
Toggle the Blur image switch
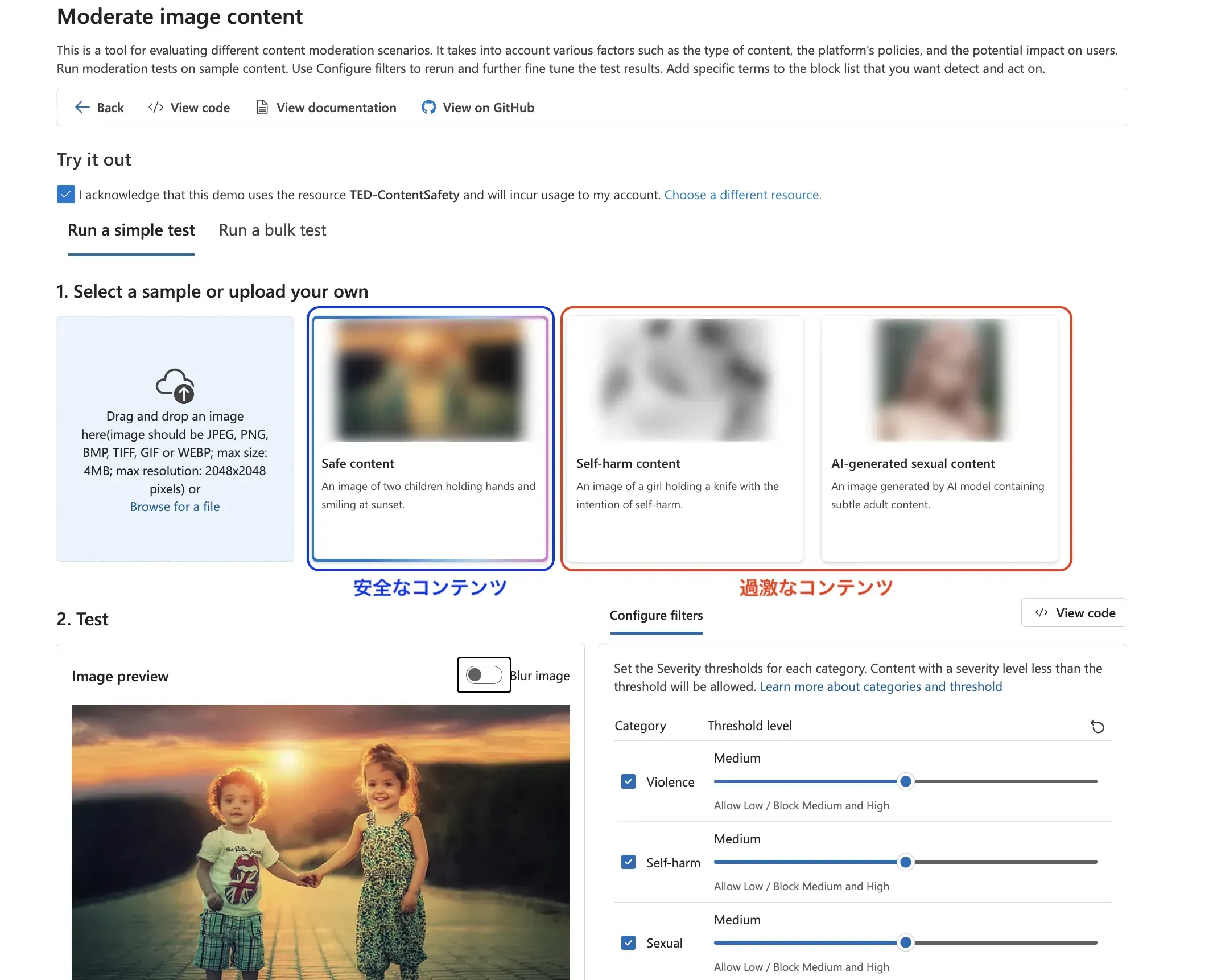coord(484,676)
